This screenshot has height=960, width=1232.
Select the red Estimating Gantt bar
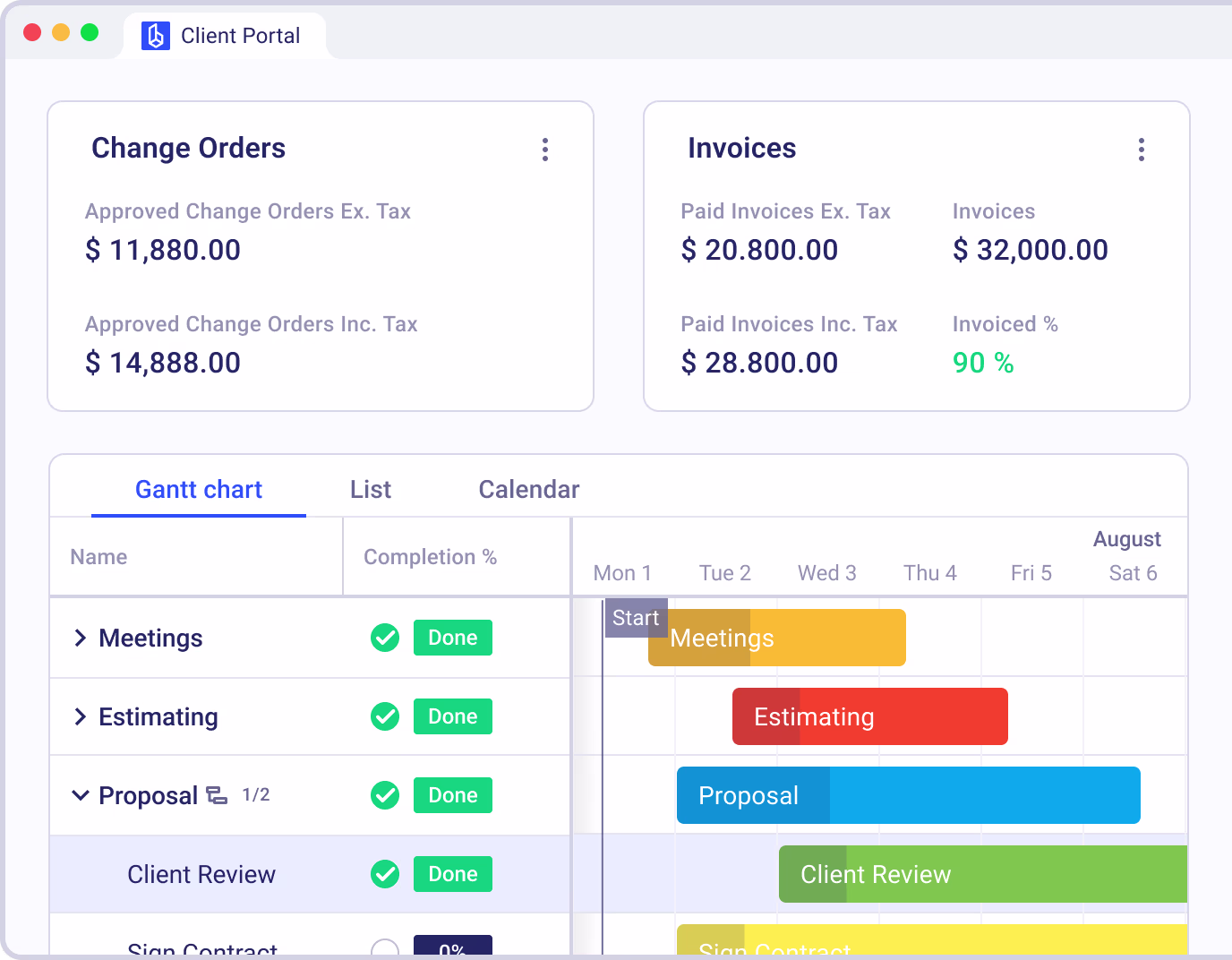870,716
